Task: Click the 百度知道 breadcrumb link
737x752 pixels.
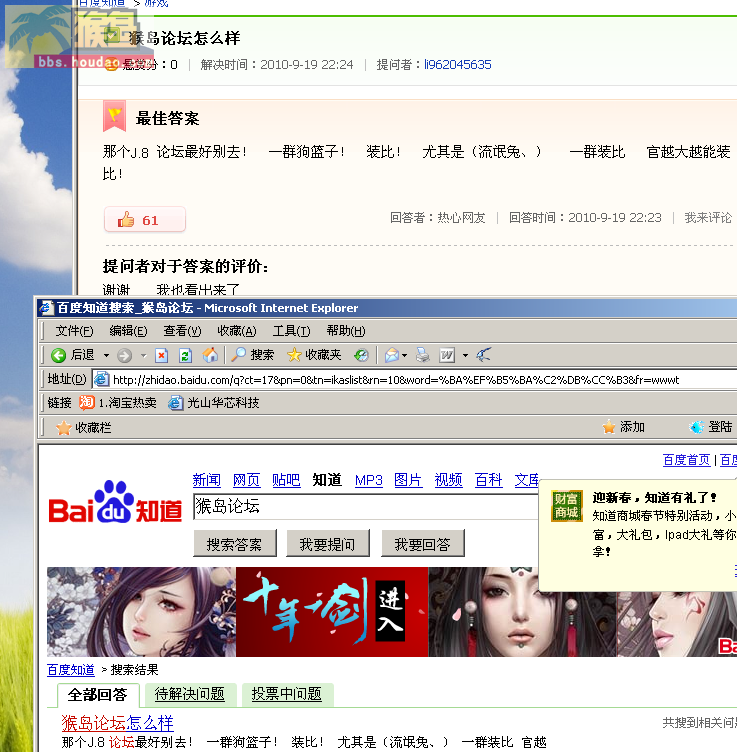Action: [x=71, y=670]
